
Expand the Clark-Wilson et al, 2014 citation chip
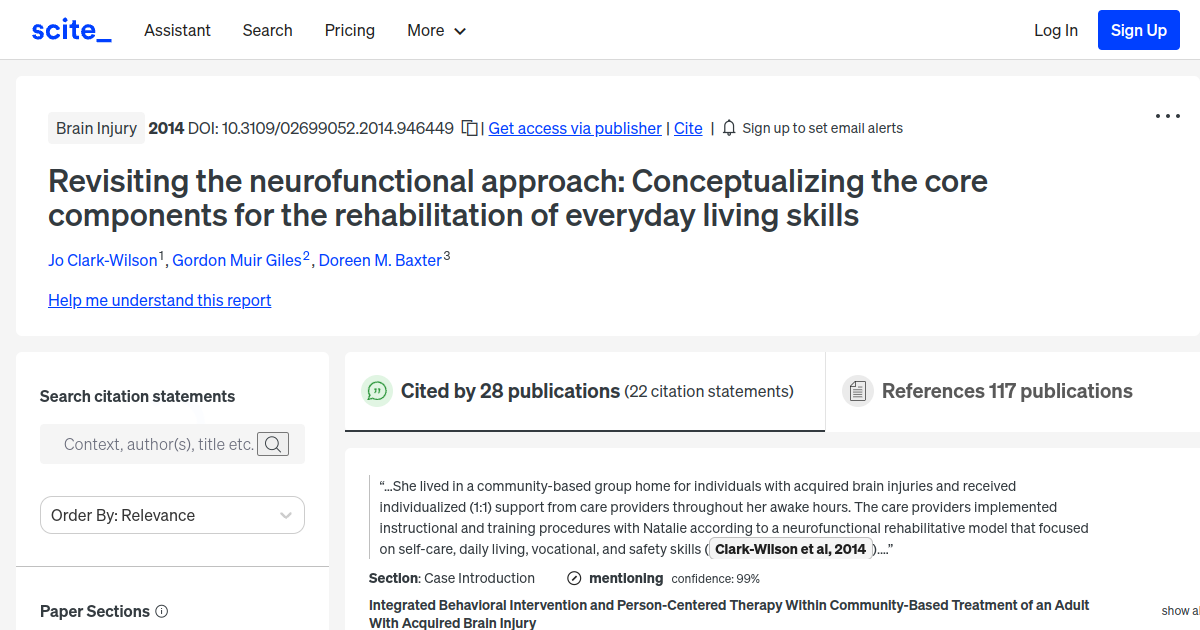click(790, 548)
